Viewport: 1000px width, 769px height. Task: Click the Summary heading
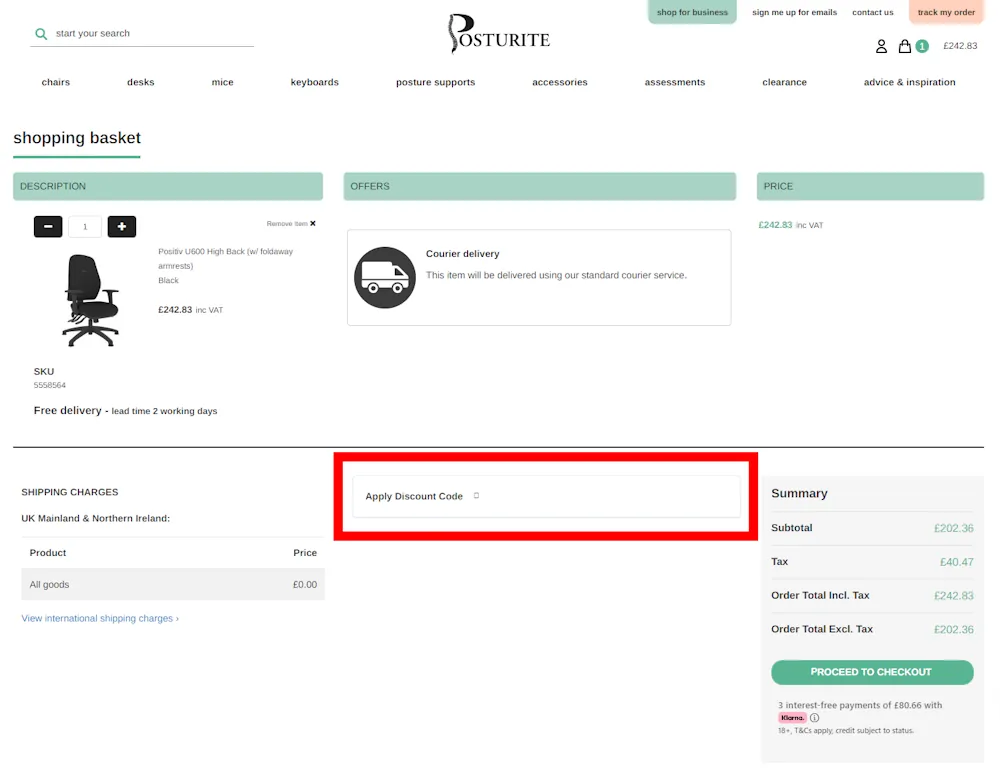coord(799,493)
